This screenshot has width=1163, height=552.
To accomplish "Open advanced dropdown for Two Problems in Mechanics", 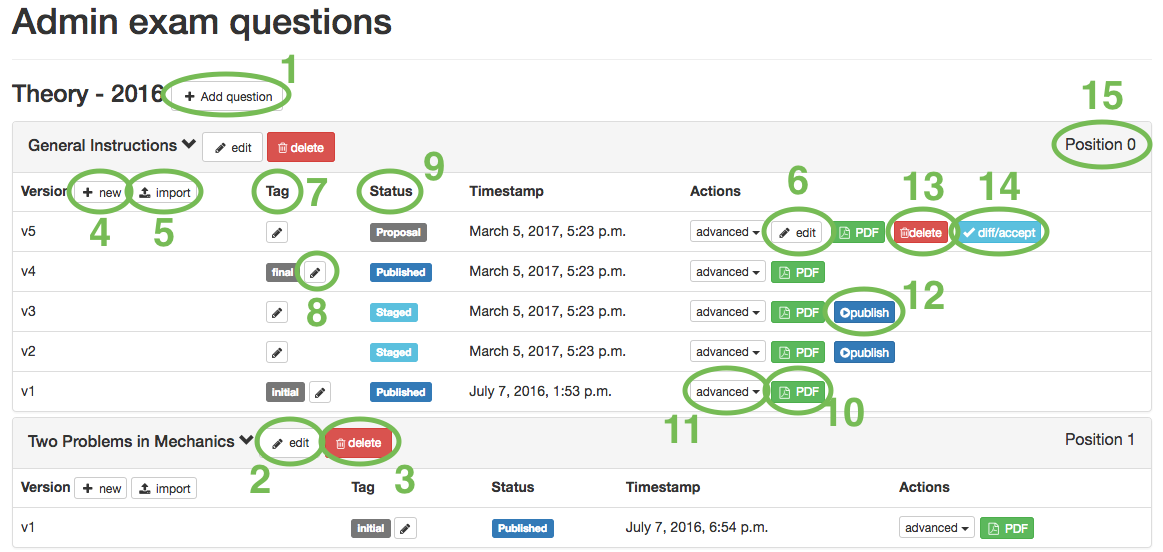I will click(937, 528).
